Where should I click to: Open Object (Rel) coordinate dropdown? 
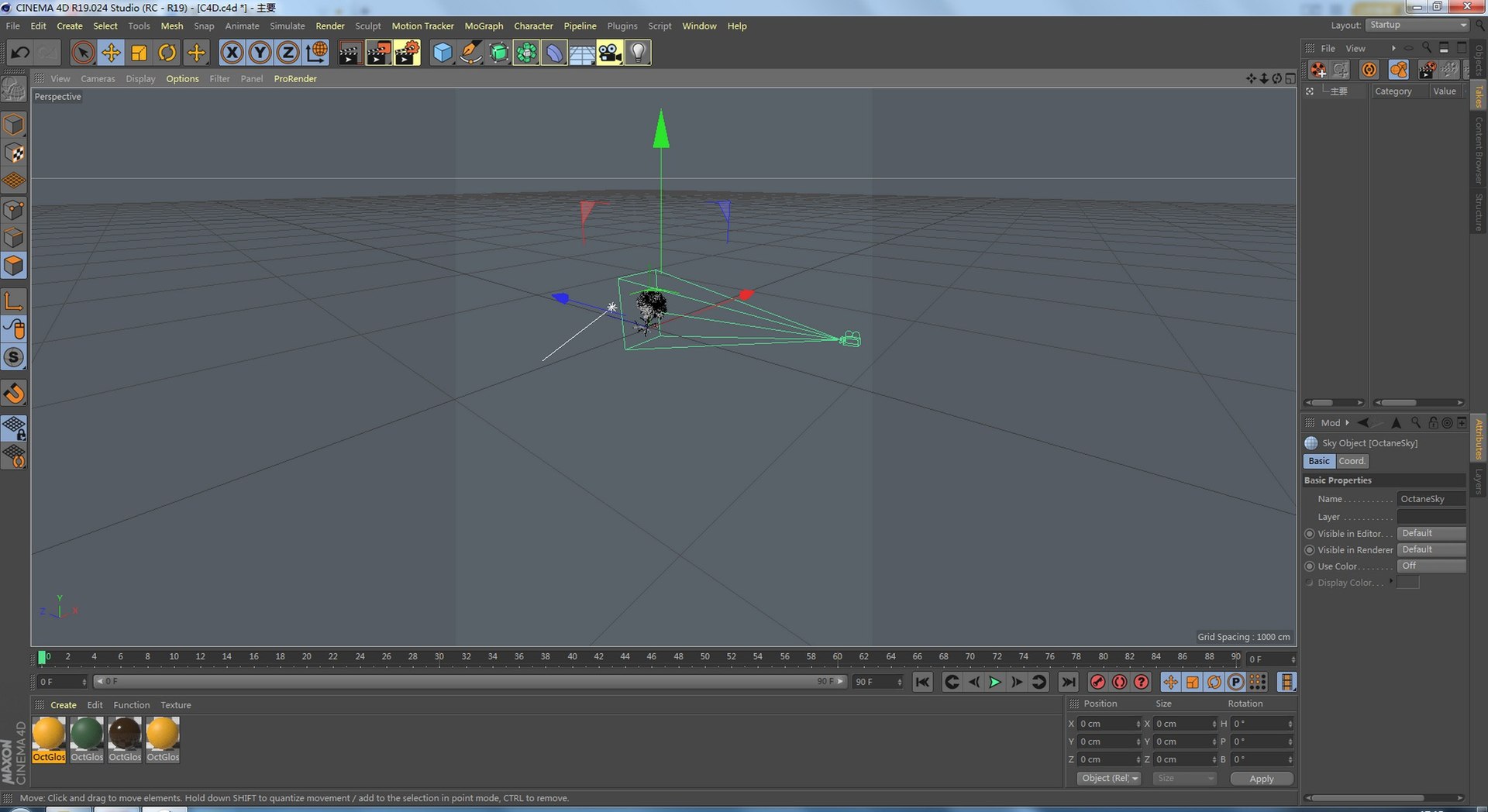point(1109,778)
